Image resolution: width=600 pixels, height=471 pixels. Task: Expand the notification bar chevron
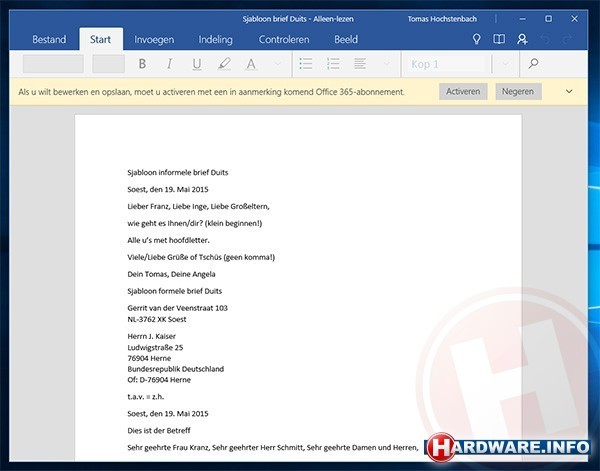[x=569, y=91]
